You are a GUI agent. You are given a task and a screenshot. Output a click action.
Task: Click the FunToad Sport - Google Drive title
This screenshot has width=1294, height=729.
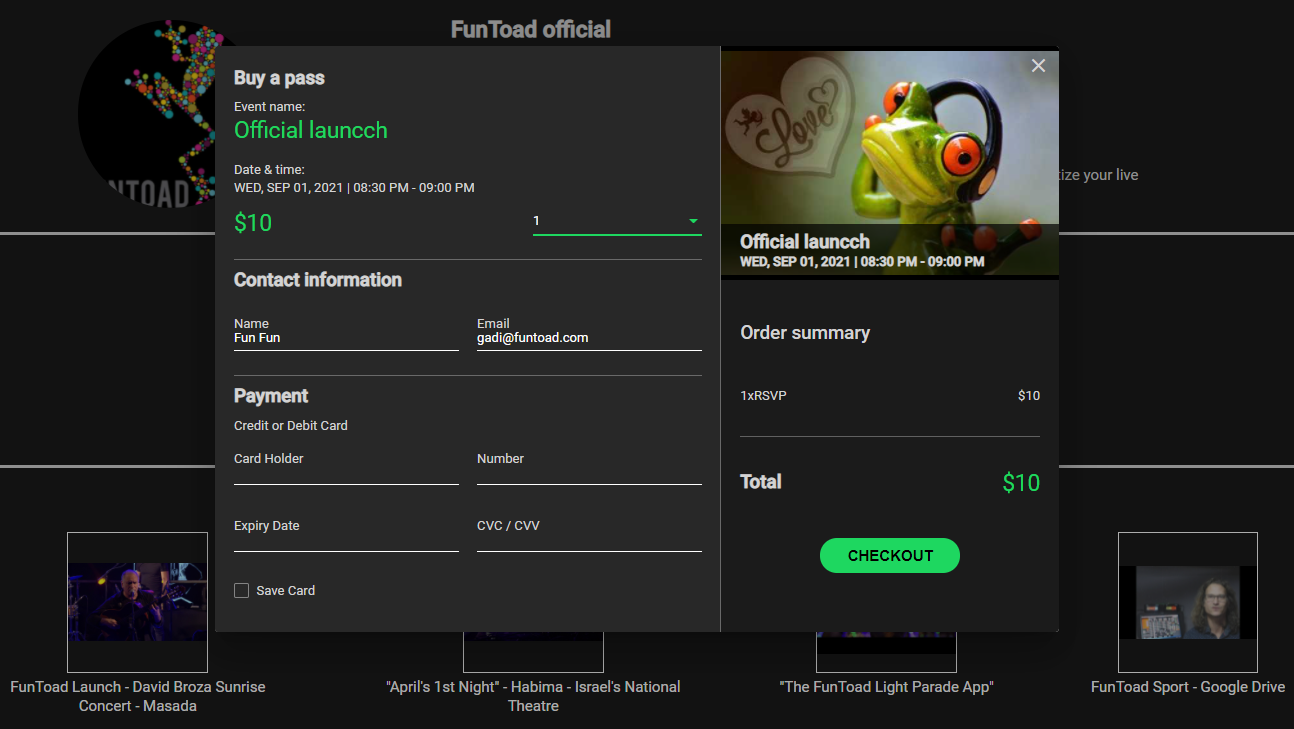(x=1188, y=687)
